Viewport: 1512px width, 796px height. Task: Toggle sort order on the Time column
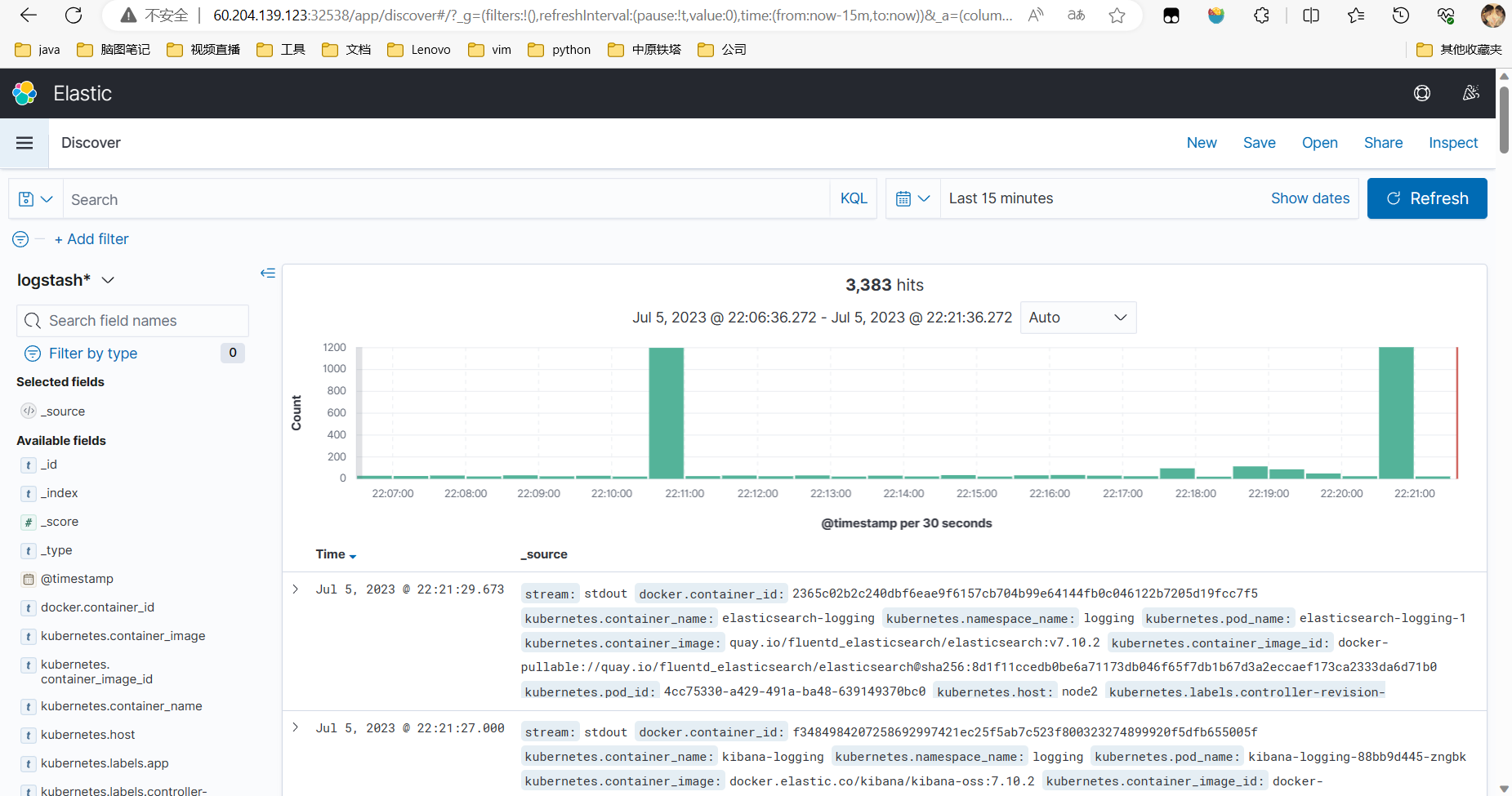[x=353, y=554]
